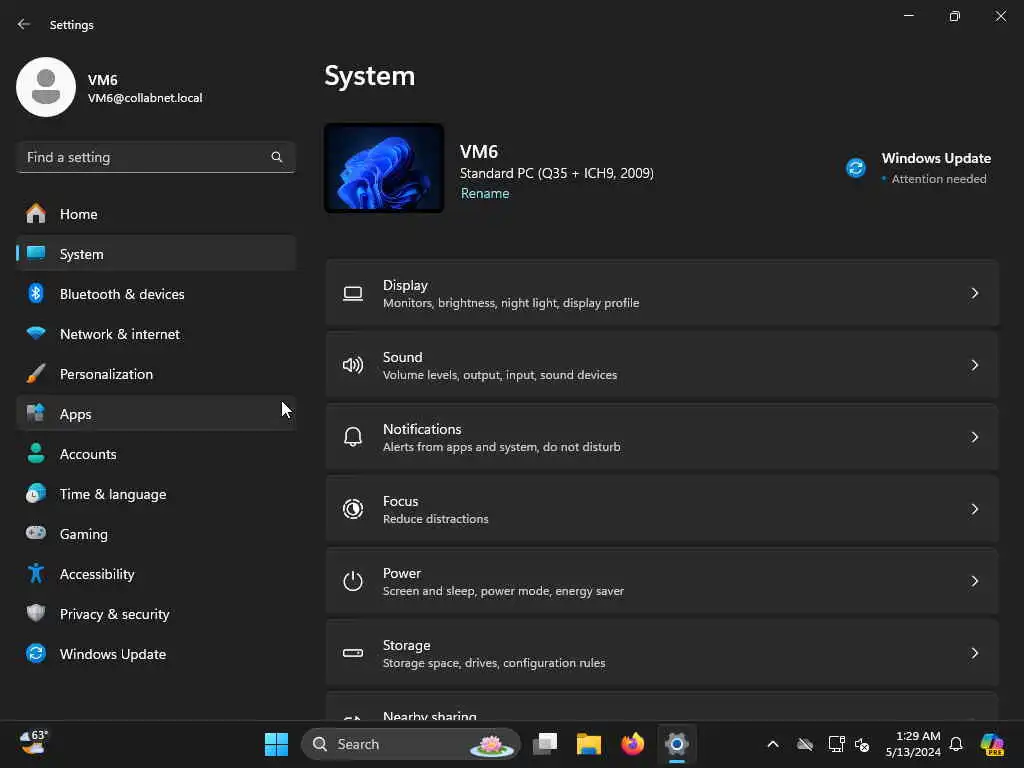Click Standard PC (Q35 + ICH9, 2009) text
Image resolution: width=1024 pixels, height=768 pixels.
556,173
